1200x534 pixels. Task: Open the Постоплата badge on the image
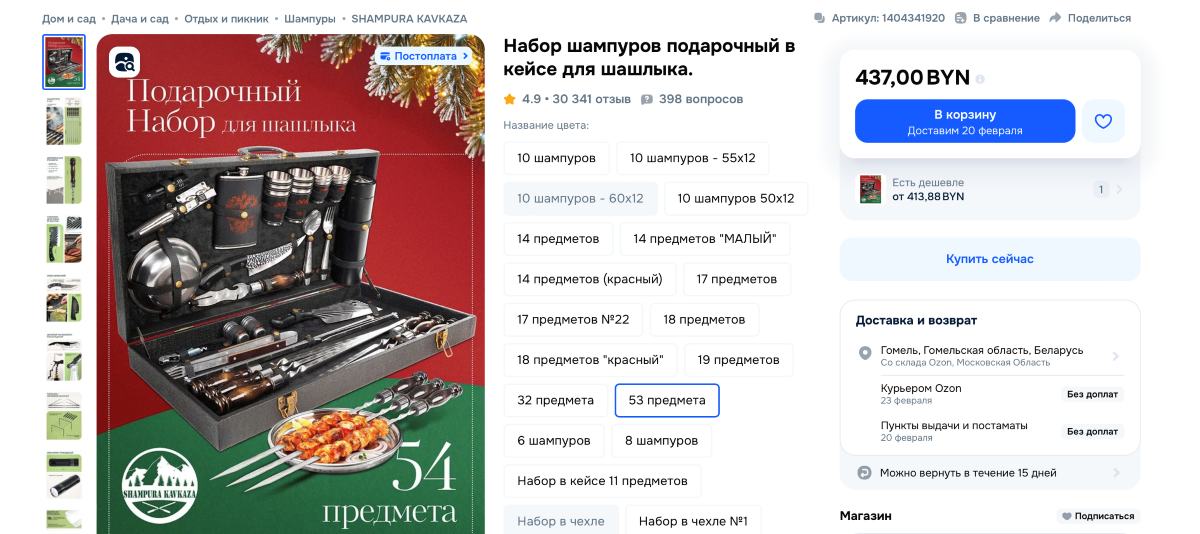click(x=425, y=56)
